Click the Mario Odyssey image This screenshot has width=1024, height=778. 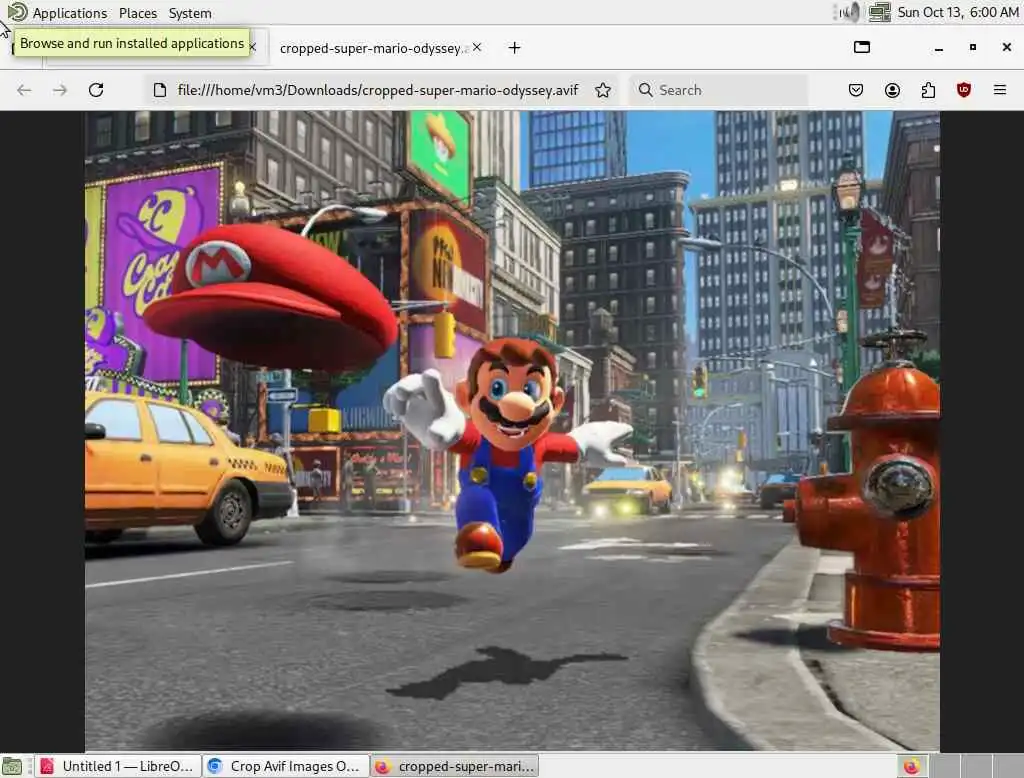(x=512, y=431)
